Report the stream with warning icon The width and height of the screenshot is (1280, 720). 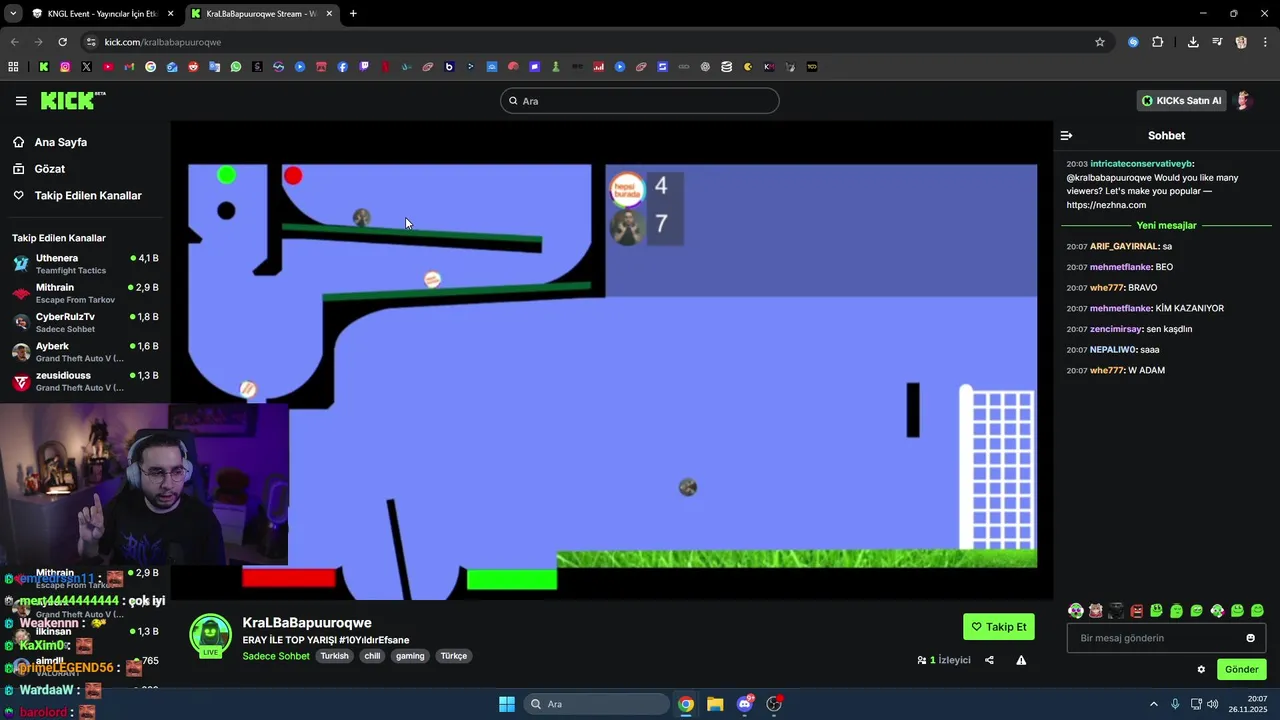[x=1021, y=660]
